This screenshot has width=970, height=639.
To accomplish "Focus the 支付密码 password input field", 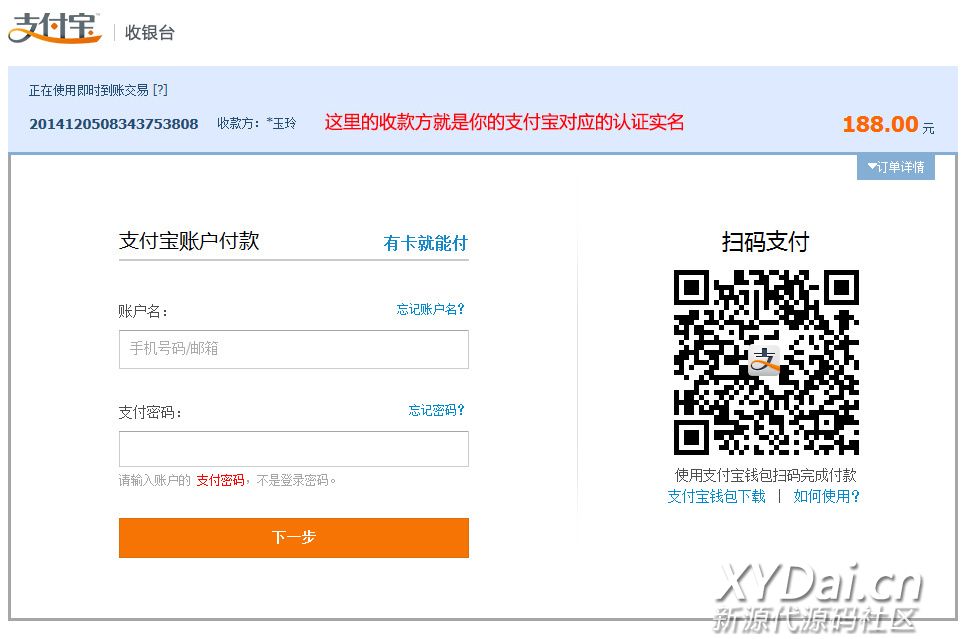I will [293, 449].
